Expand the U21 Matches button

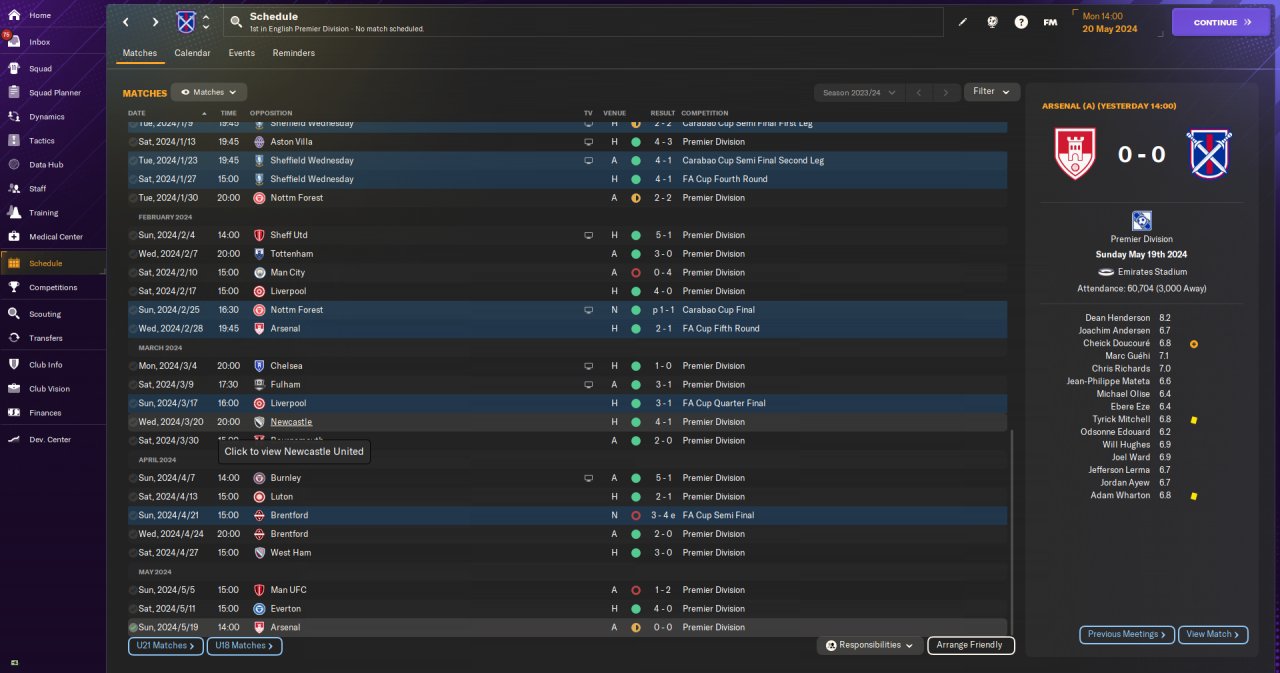pyautogui.click(x=166, y=646)
